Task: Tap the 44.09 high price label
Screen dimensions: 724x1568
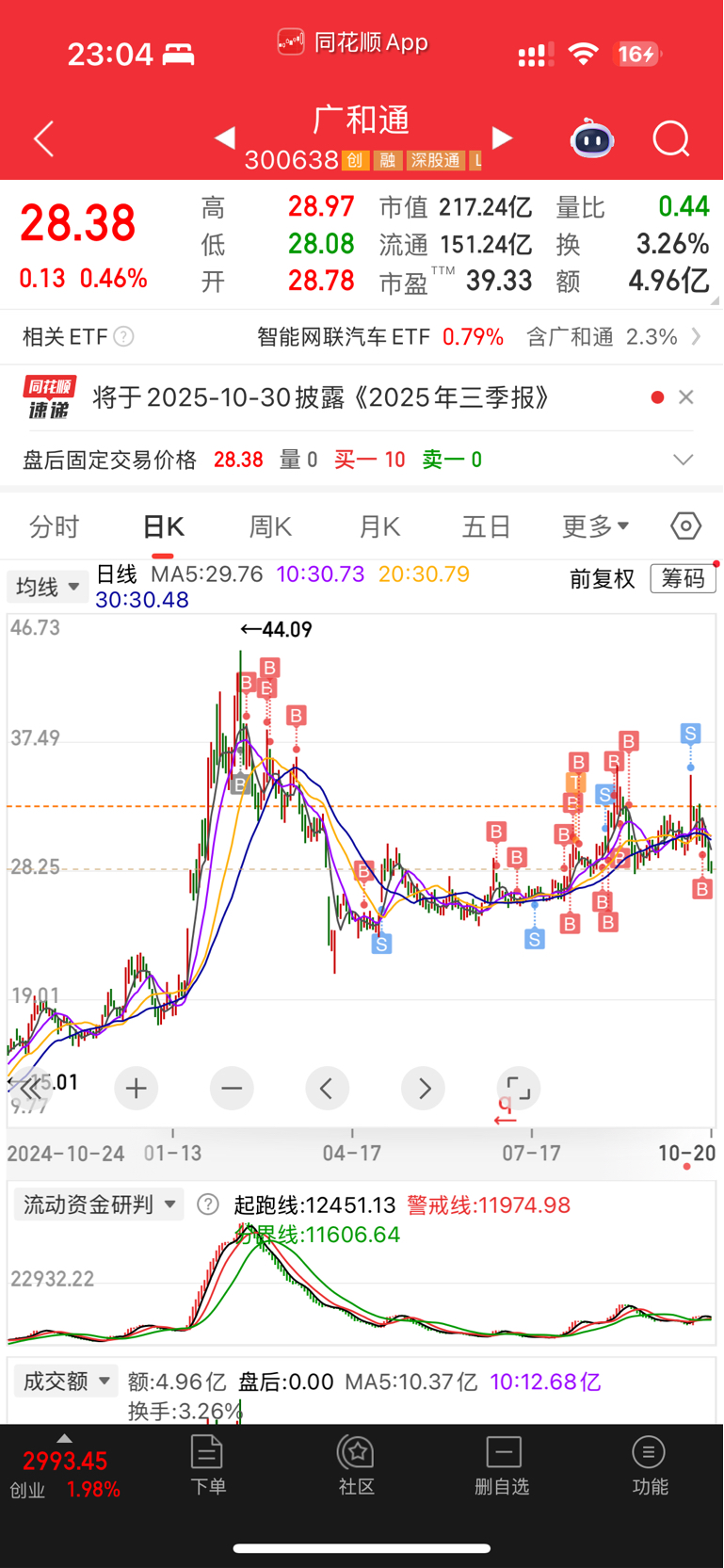Action: click(x=276, y=629)
